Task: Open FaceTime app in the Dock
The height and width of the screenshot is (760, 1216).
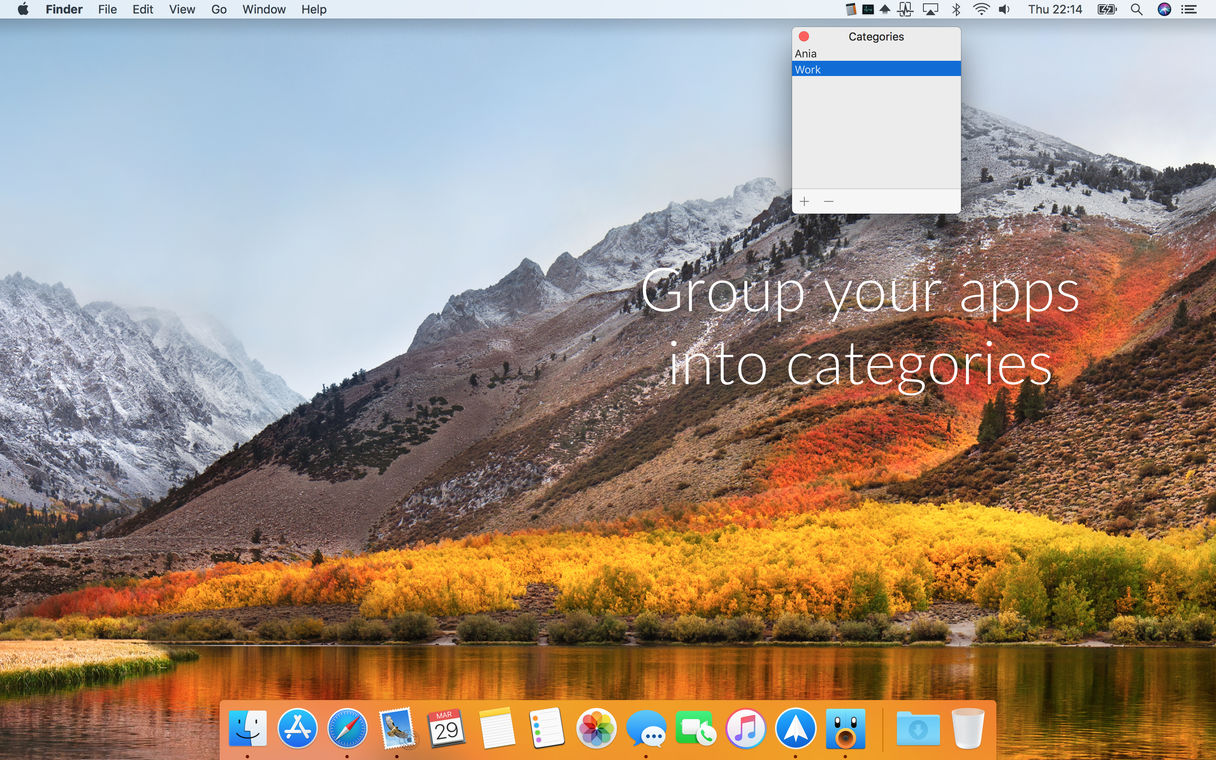Action: pos(696,728)
